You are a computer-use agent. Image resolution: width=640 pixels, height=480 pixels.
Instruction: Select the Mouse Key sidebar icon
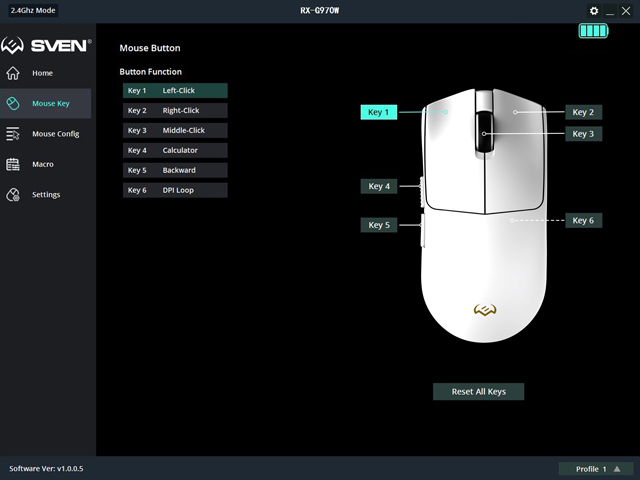pos(13,103)
